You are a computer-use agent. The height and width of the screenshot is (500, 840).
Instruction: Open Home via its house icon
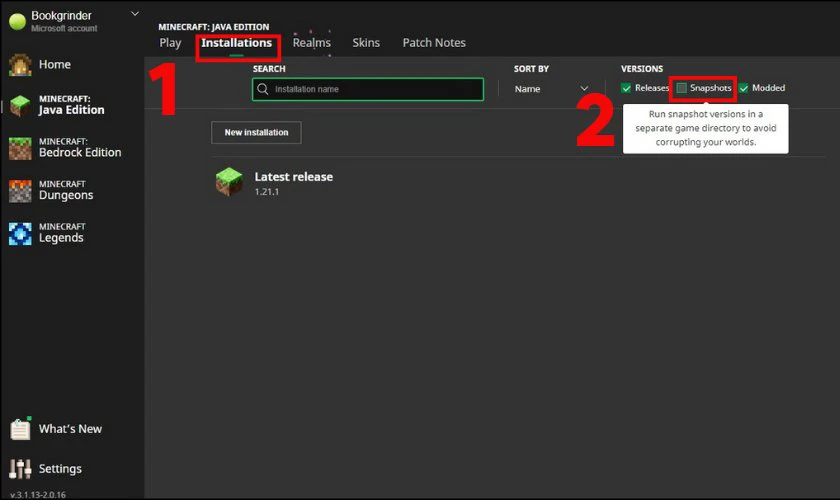tap(20, 65)
